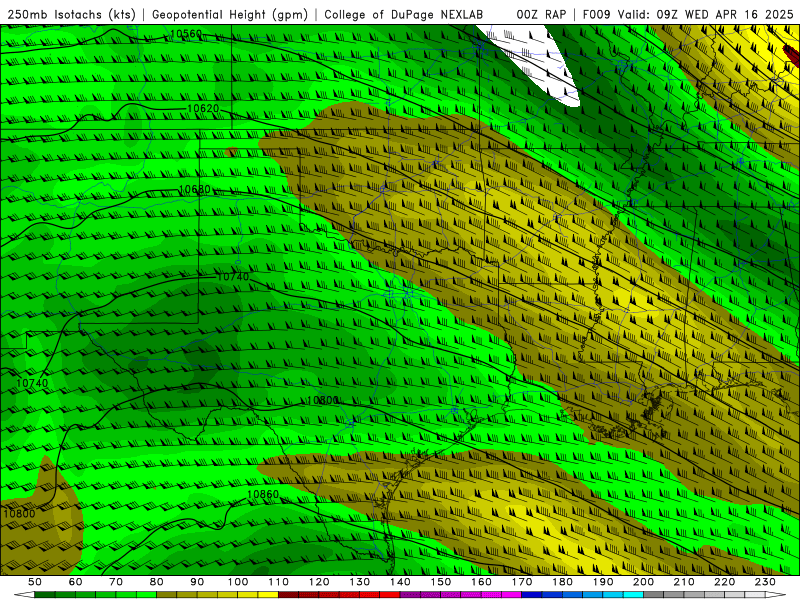This screenshot has width=800, height=600.
Task: Click the '200' value on the color scale
Action: pyautogui.click(x=644, y=582)
